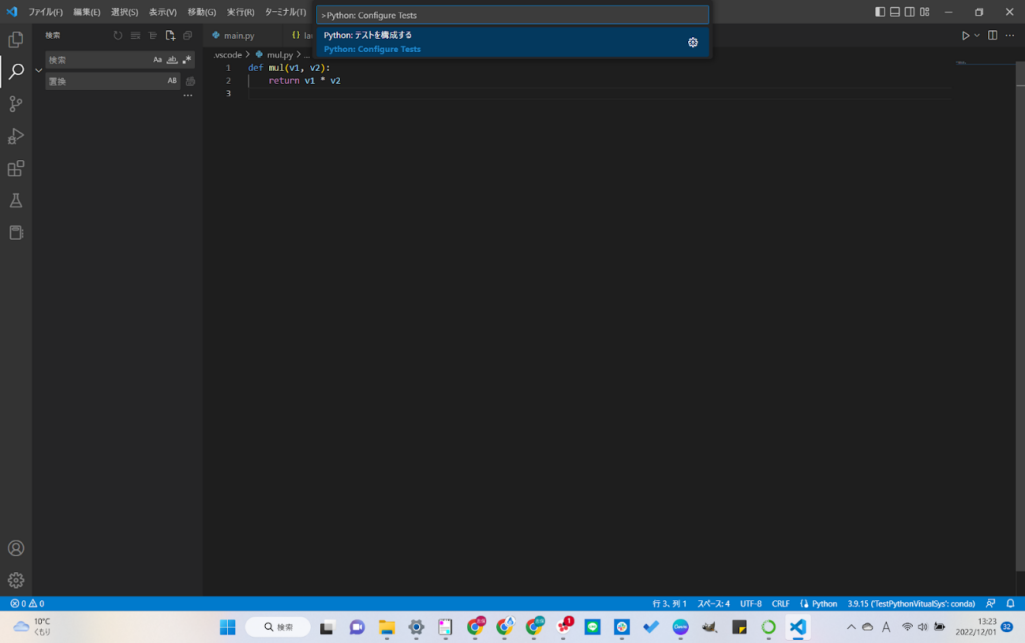Collapse the replace field chevron
This screenshot has height=643, width=1025.
click(39, 70)
